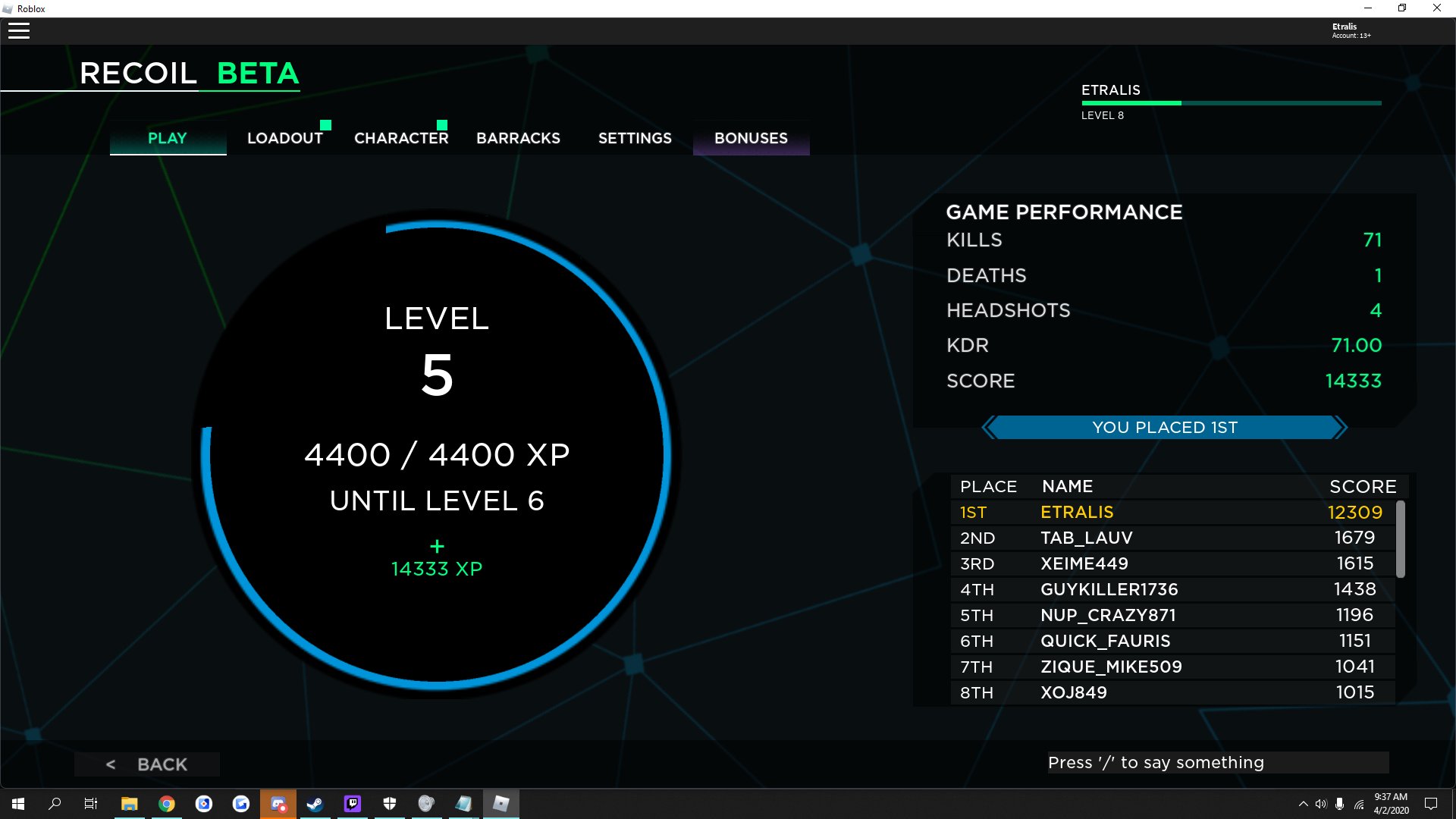This screenshot has width=1456, height=819.
Task: Select the BONUSES tab
Action: [751, 138]
